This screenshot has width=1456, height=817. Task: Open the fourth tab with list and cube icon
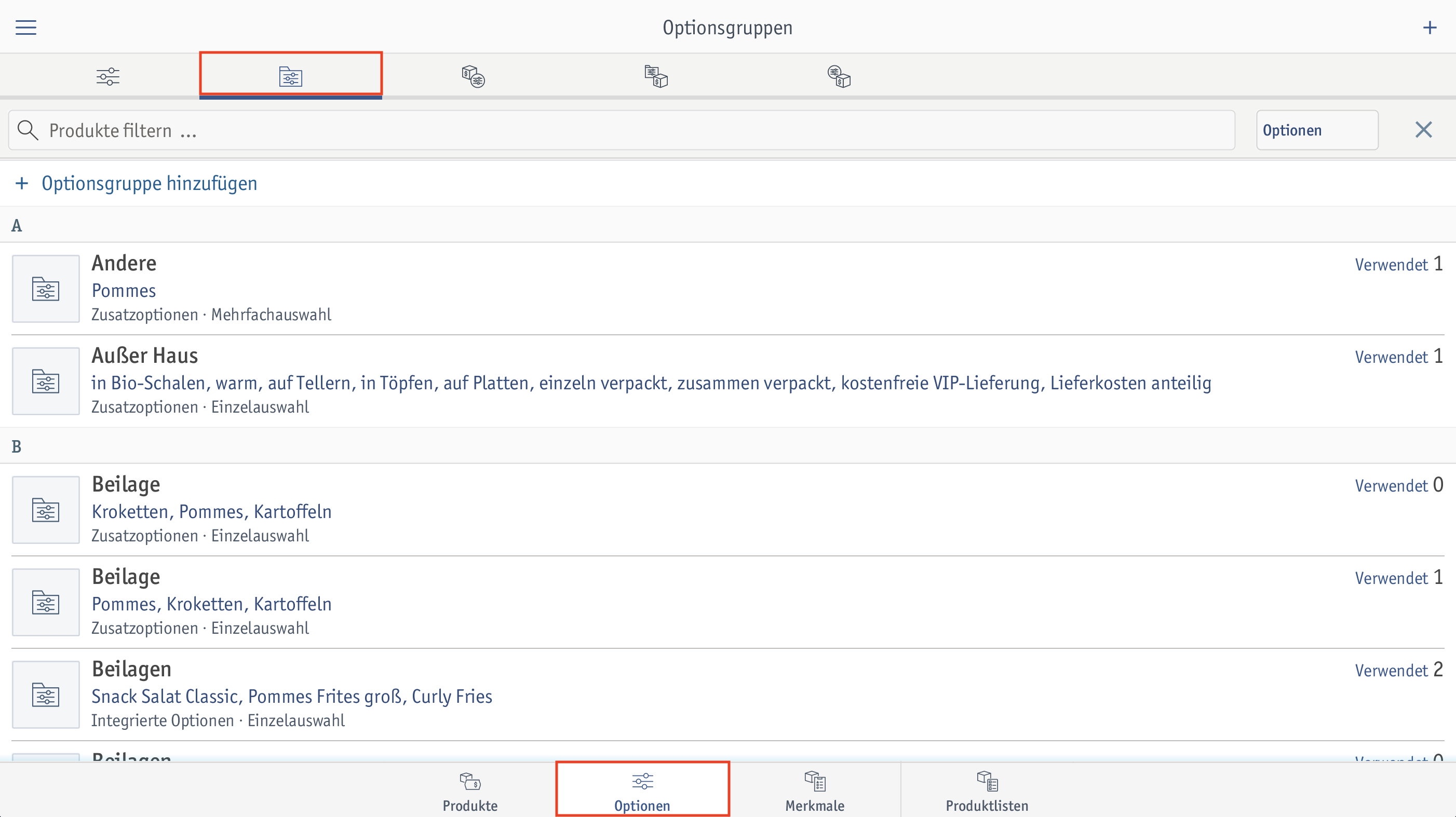[656, 76]
